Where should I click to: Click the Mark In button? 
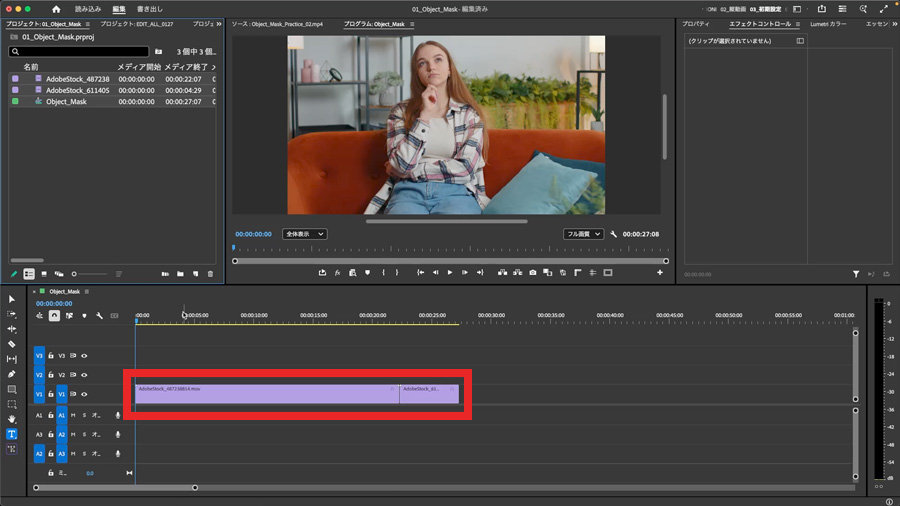[383, 273]
